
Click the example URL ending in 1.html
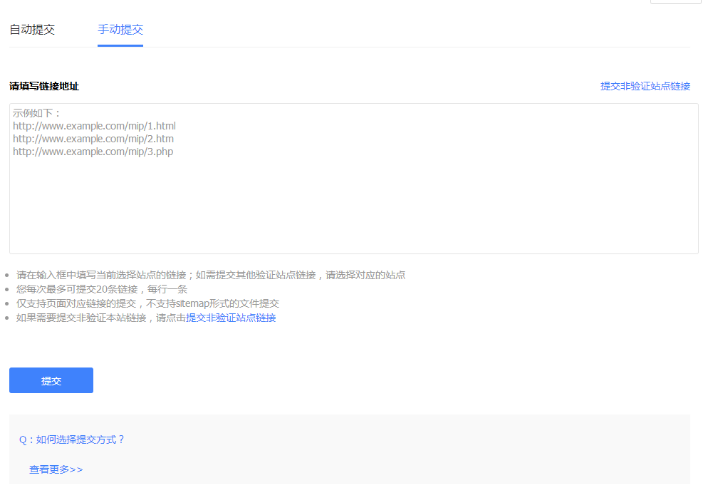click(x=94, y=126)
